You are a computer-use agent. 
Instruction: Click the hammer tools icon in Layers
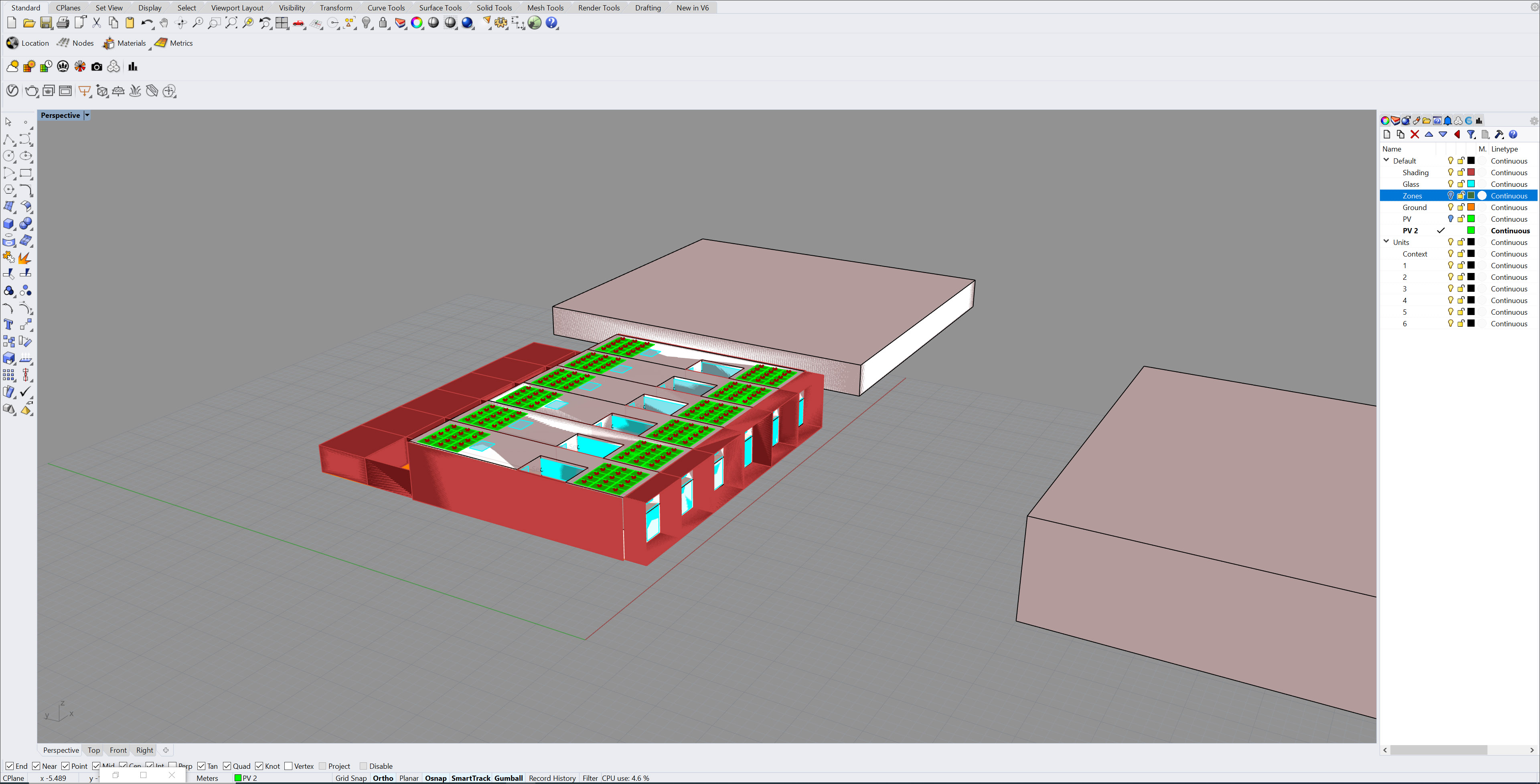tap(1499, 134)
